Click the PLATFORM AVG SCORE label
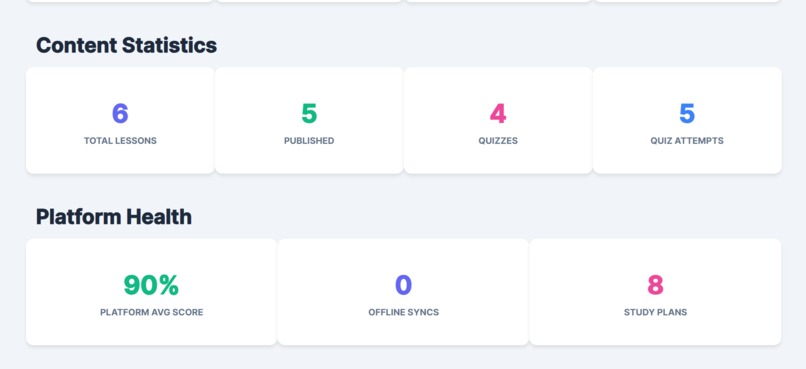This screenshot has width=806, height=369. (152, 312)
